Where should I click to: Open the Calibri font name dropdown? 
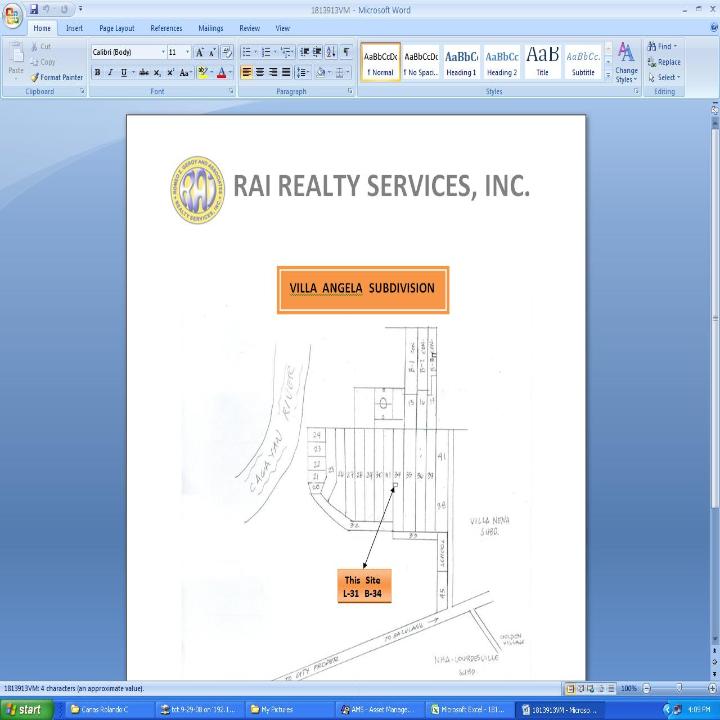click(x=163, y=52)
